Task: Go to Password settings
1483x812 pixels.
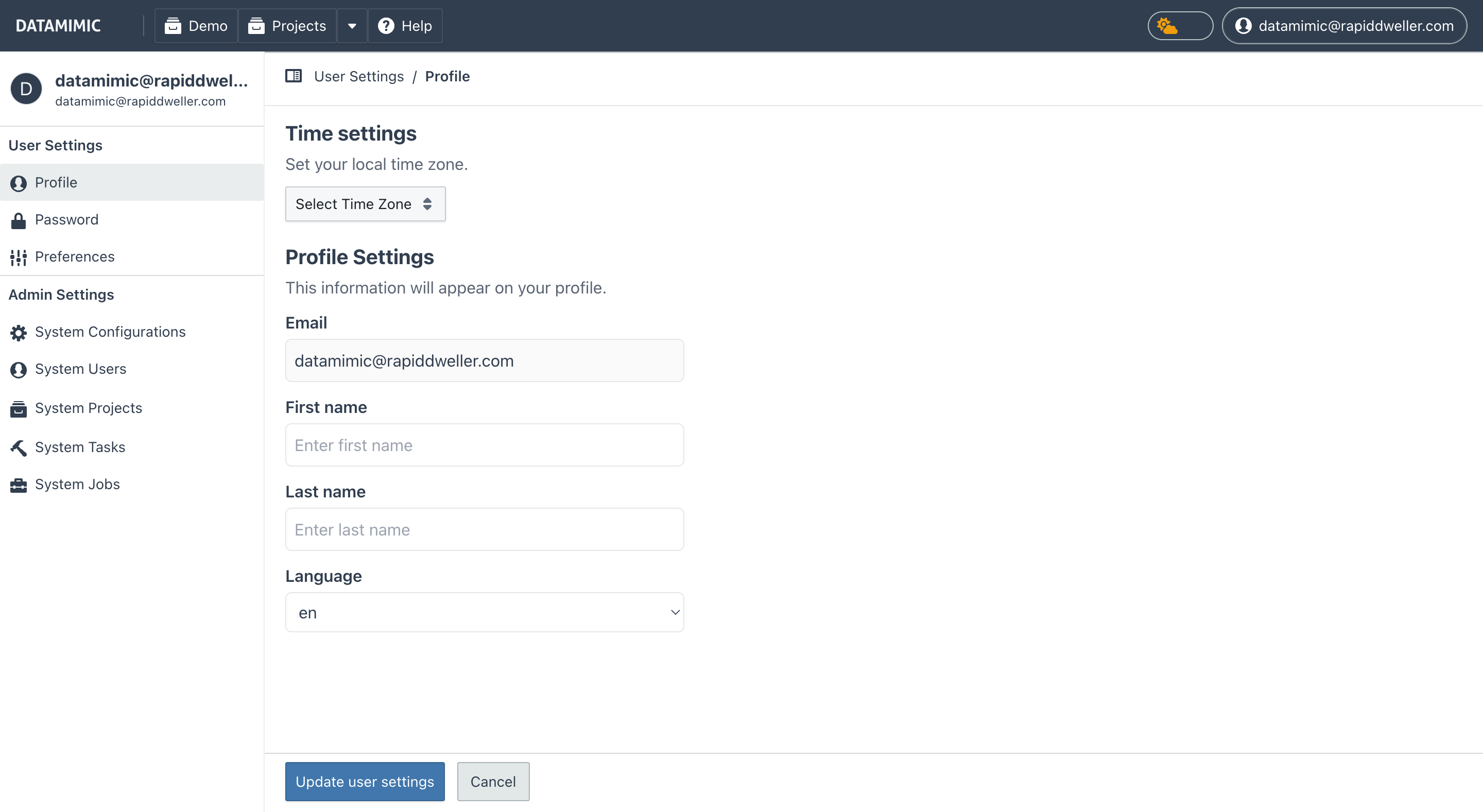Action: 132,219
